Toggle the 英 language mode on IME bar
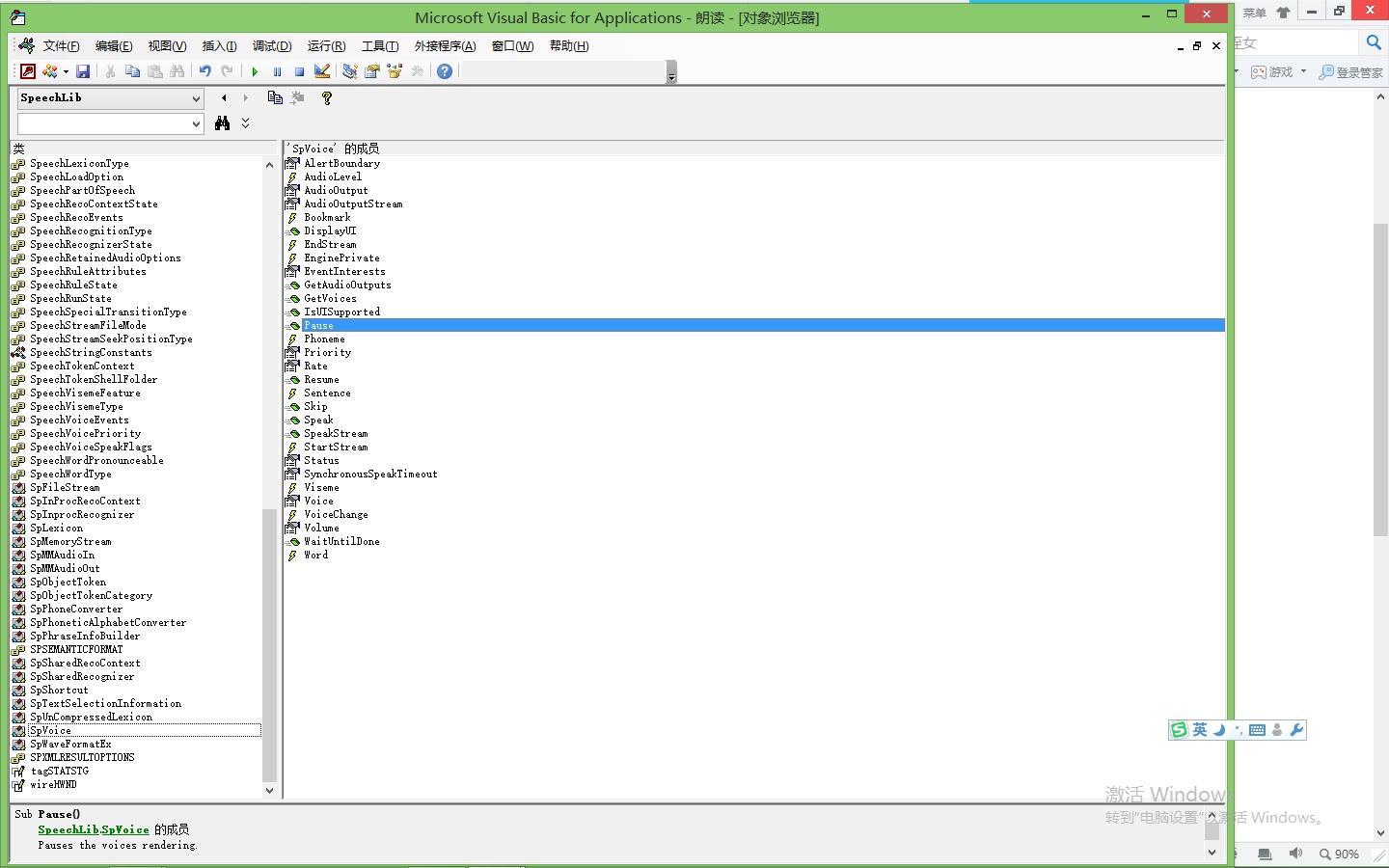 tap(1200, 730)
